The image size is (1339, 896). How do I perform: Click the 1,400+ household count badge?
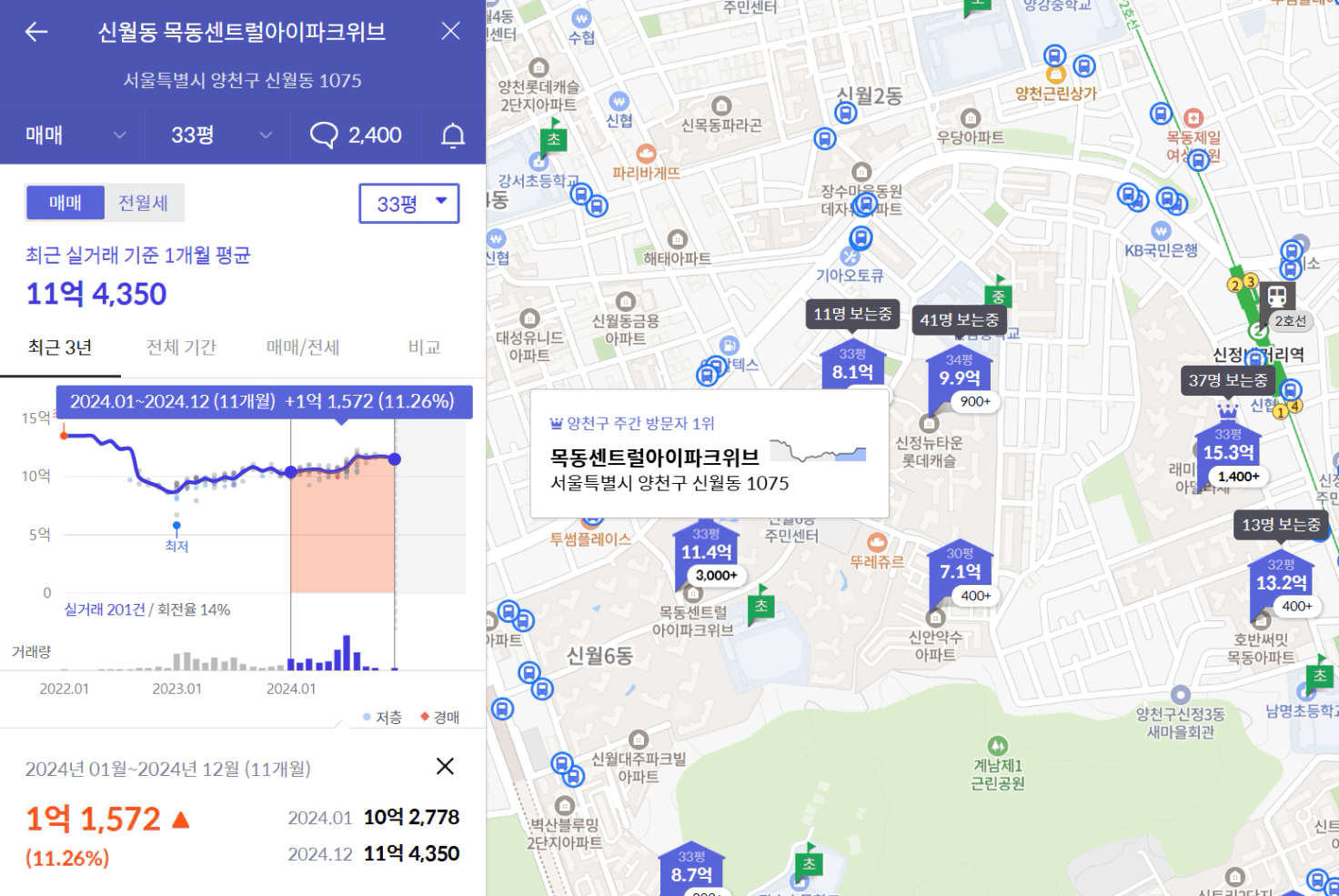[1239, 476]
